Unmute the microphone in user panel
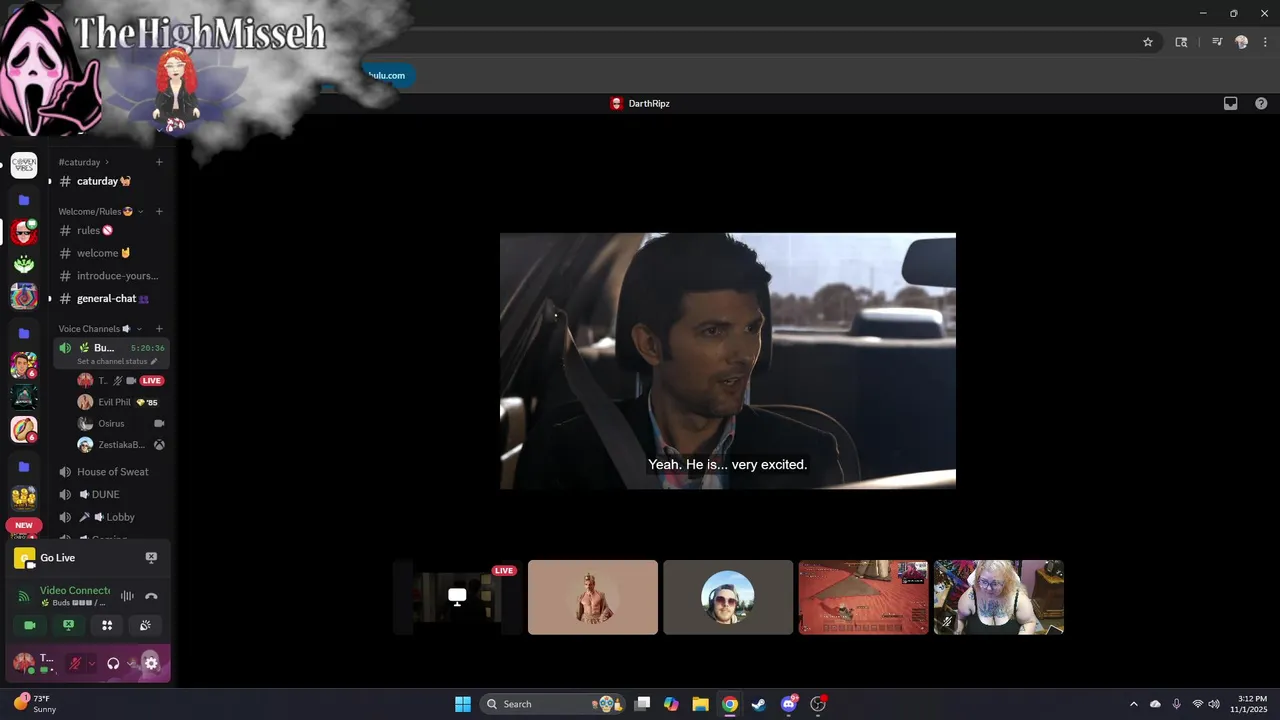 pos(74,663)
